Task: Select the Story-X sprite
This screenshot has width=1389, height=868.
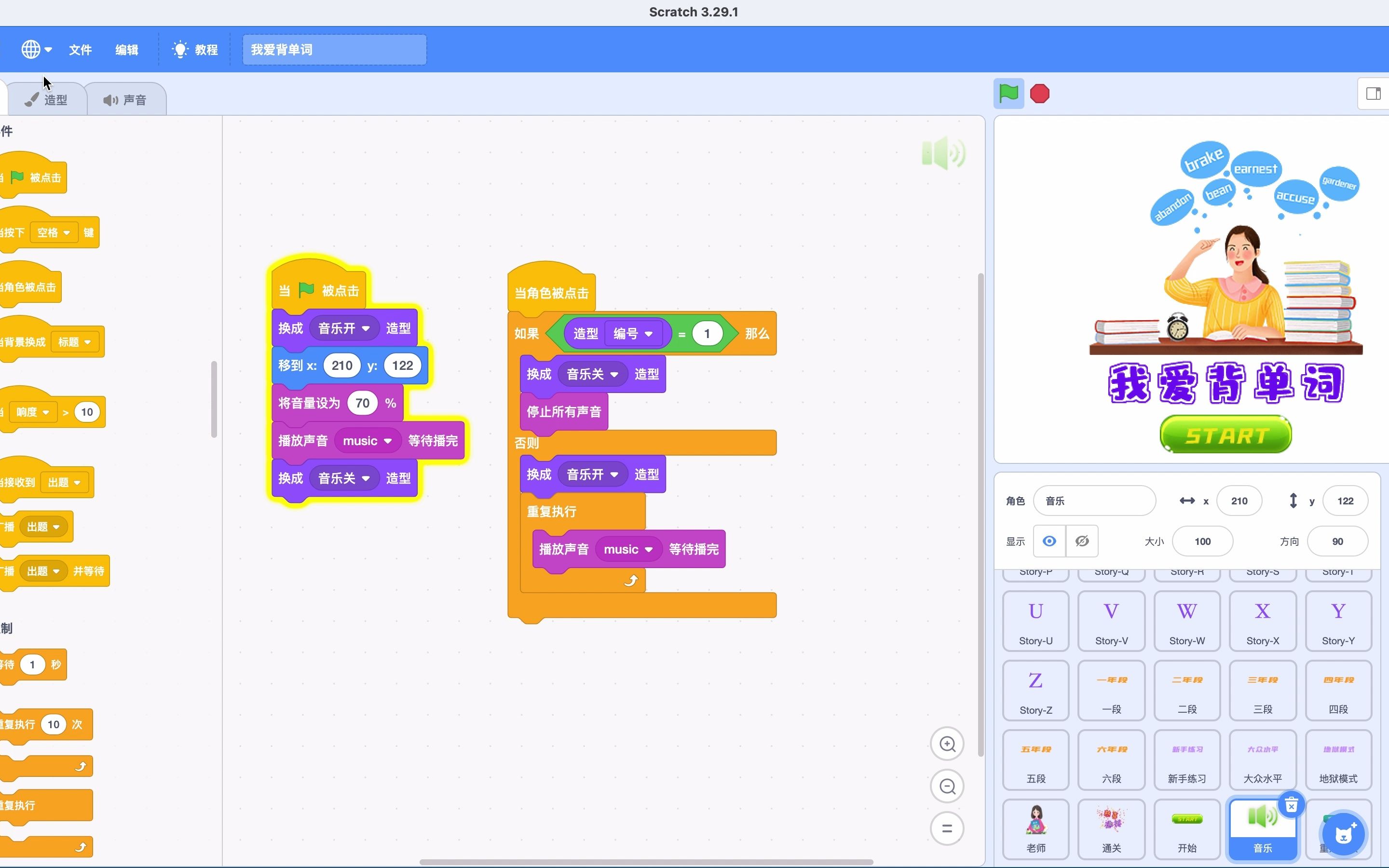Action: (x=1263, y=621)
